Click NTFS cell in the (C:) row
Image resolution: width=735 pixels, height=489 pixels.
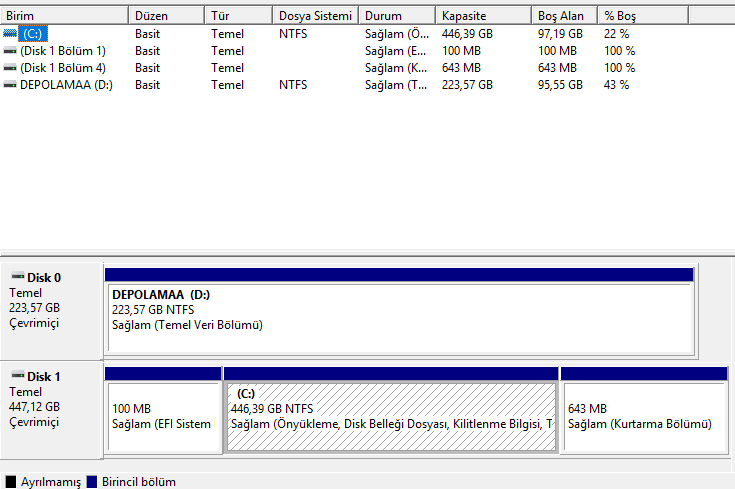(293, 34)
